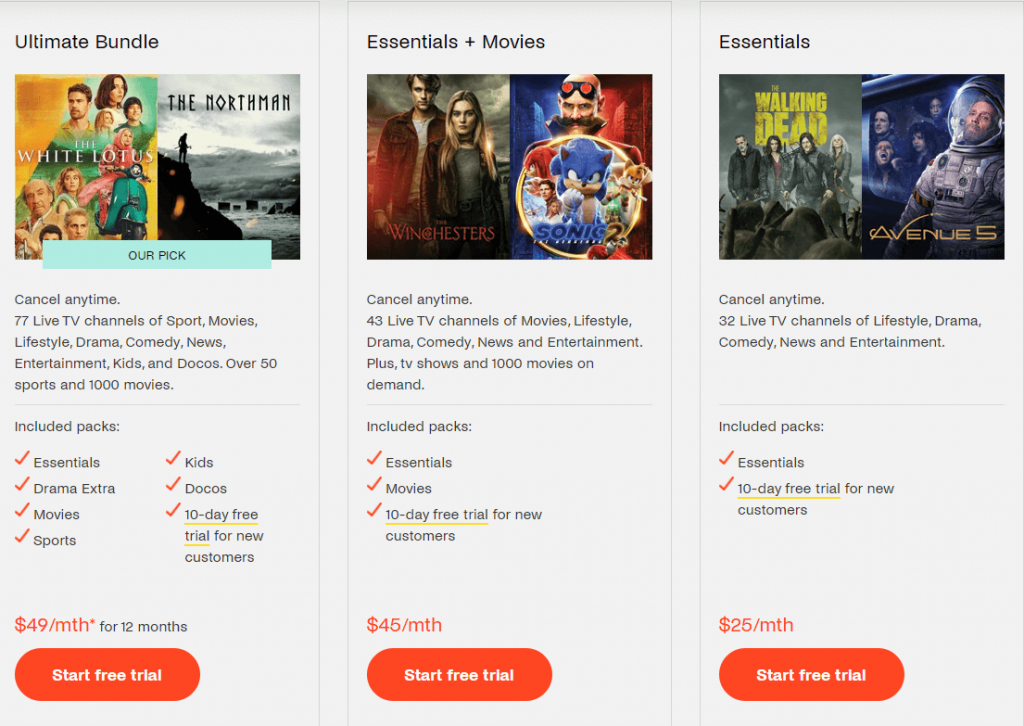1024x726 pixels.
Task: Click the checkmark next to Kids
Action: pos(173,458)
